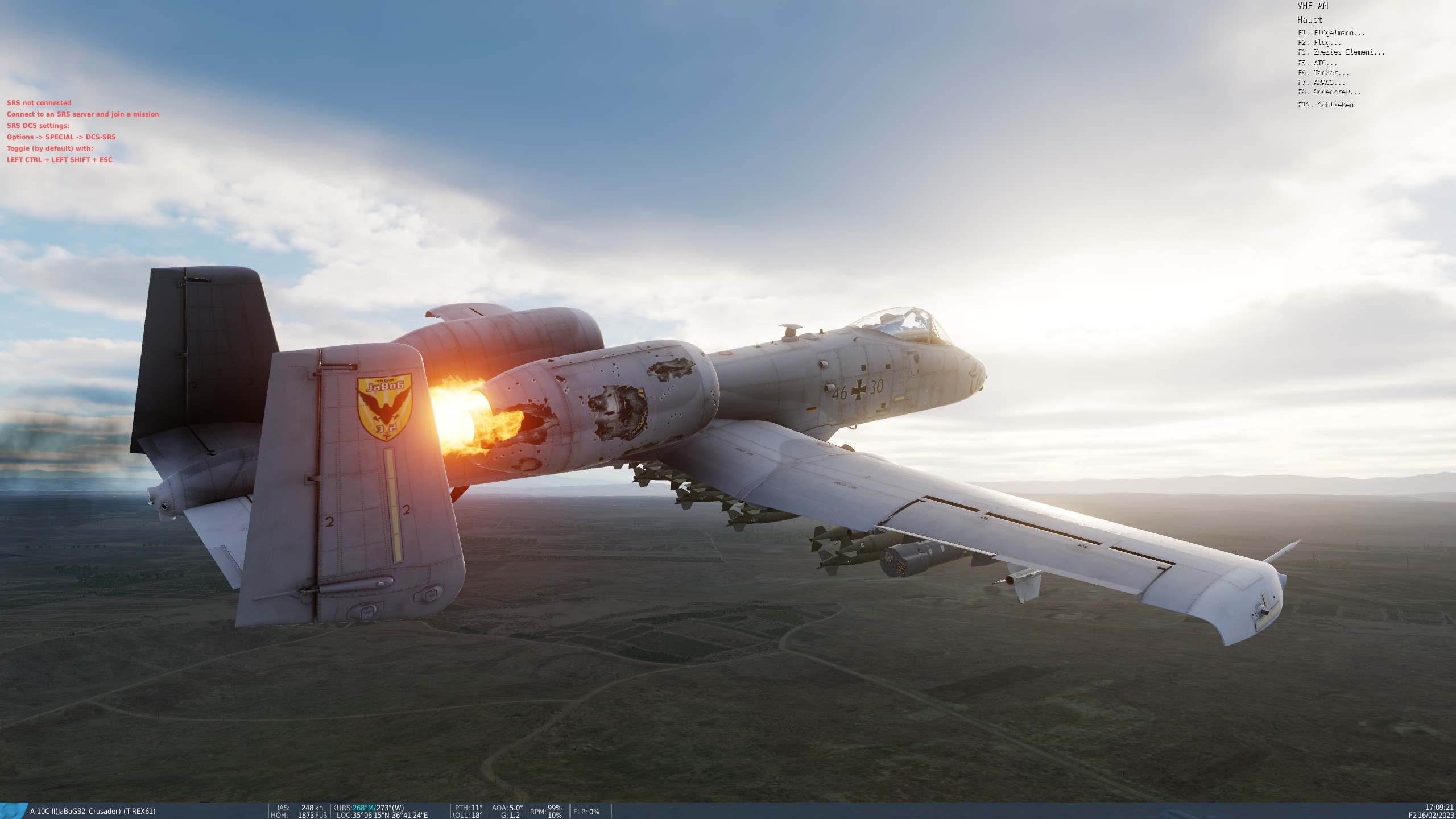
Task: Click the G 1.2 load readout
Action: pos(510,815)
